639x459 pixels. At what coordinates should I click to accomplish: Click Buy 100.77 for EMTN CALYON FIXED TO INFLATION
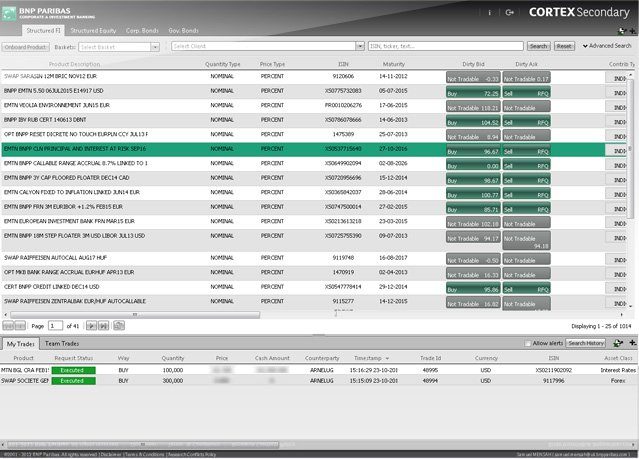point(473,193)
